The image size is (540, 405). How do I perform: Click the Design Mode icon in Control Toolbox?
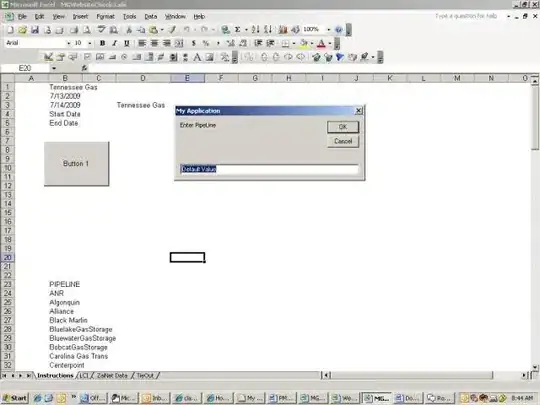tap(48, 57)
